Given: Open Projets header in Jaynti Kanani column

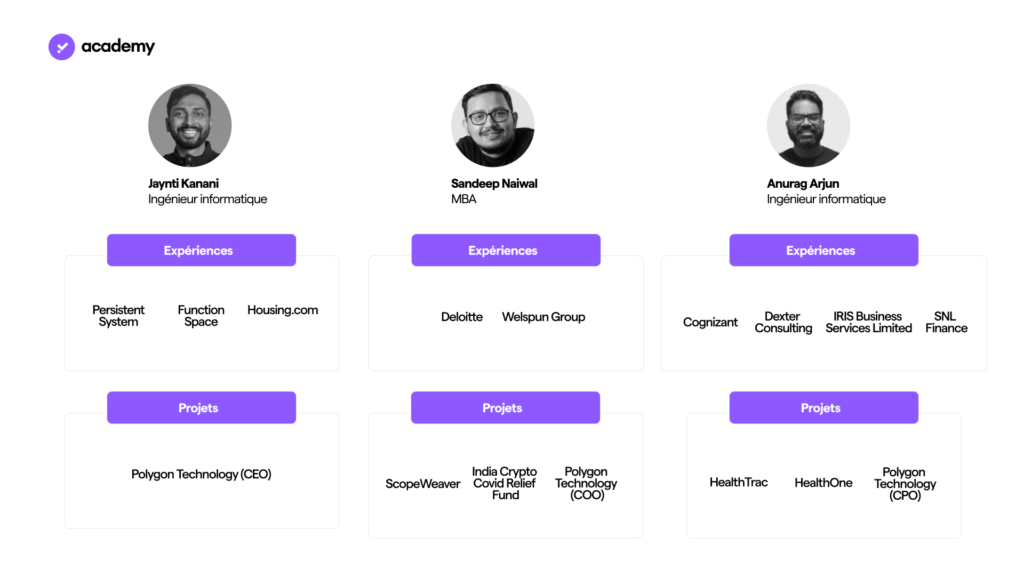Looking at the screenshot, I should (x=201, y=408).
